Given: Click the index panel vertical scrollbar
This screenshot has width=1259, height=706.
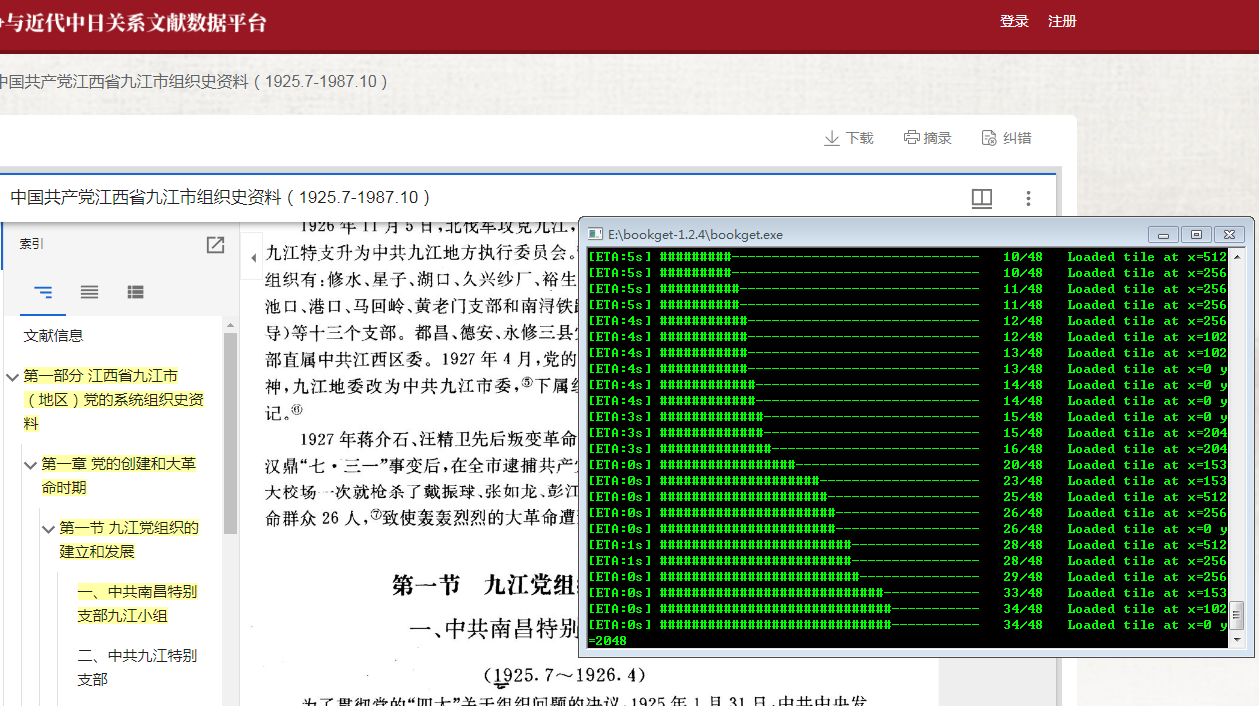Looking at the screenshot, I should tap(230, 430).
